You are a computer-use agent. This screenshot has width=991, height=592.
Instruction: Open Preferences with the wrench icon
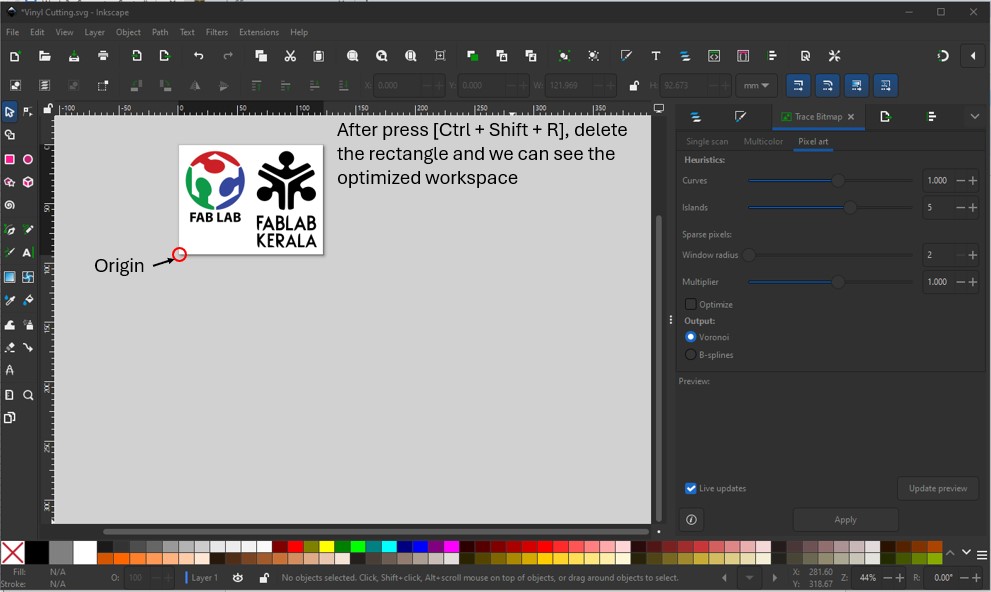834,56
